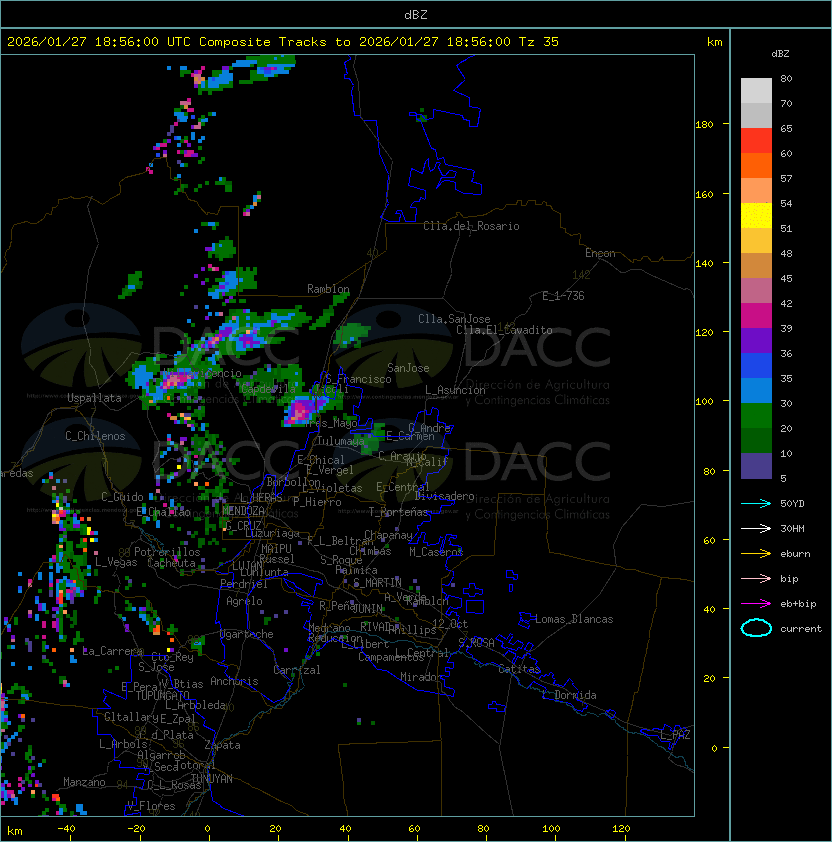The width and height of the screenshot is (832, 842).
Task: Click the 'E_1-736' map label
Action: (563, 295)
